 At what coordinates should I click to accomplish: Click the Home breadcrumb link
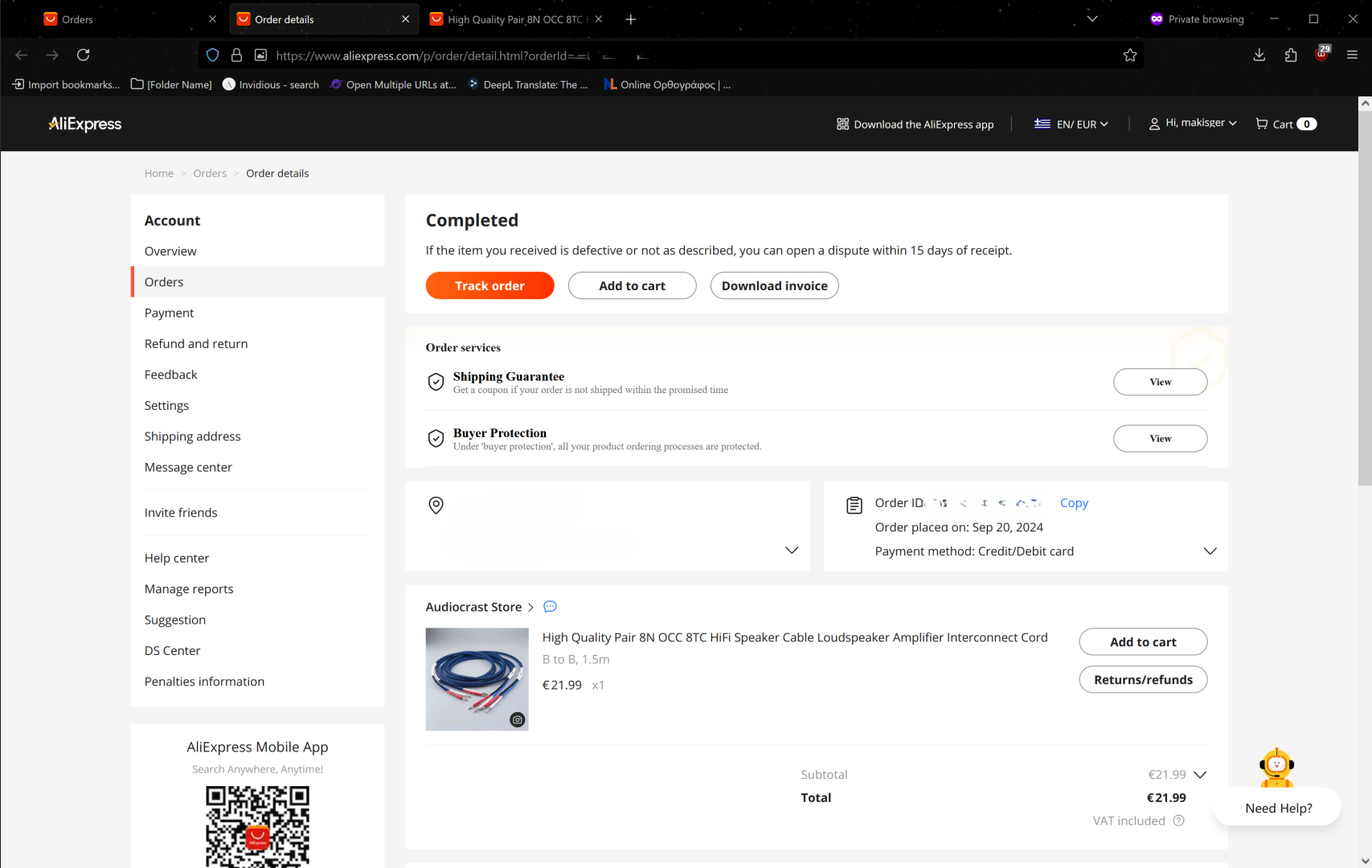click(x=159, y=174)
